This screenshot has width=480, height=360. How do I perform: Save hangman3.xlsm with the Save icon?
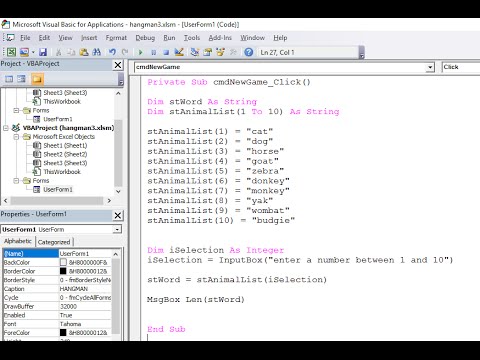tap(43, 52)
